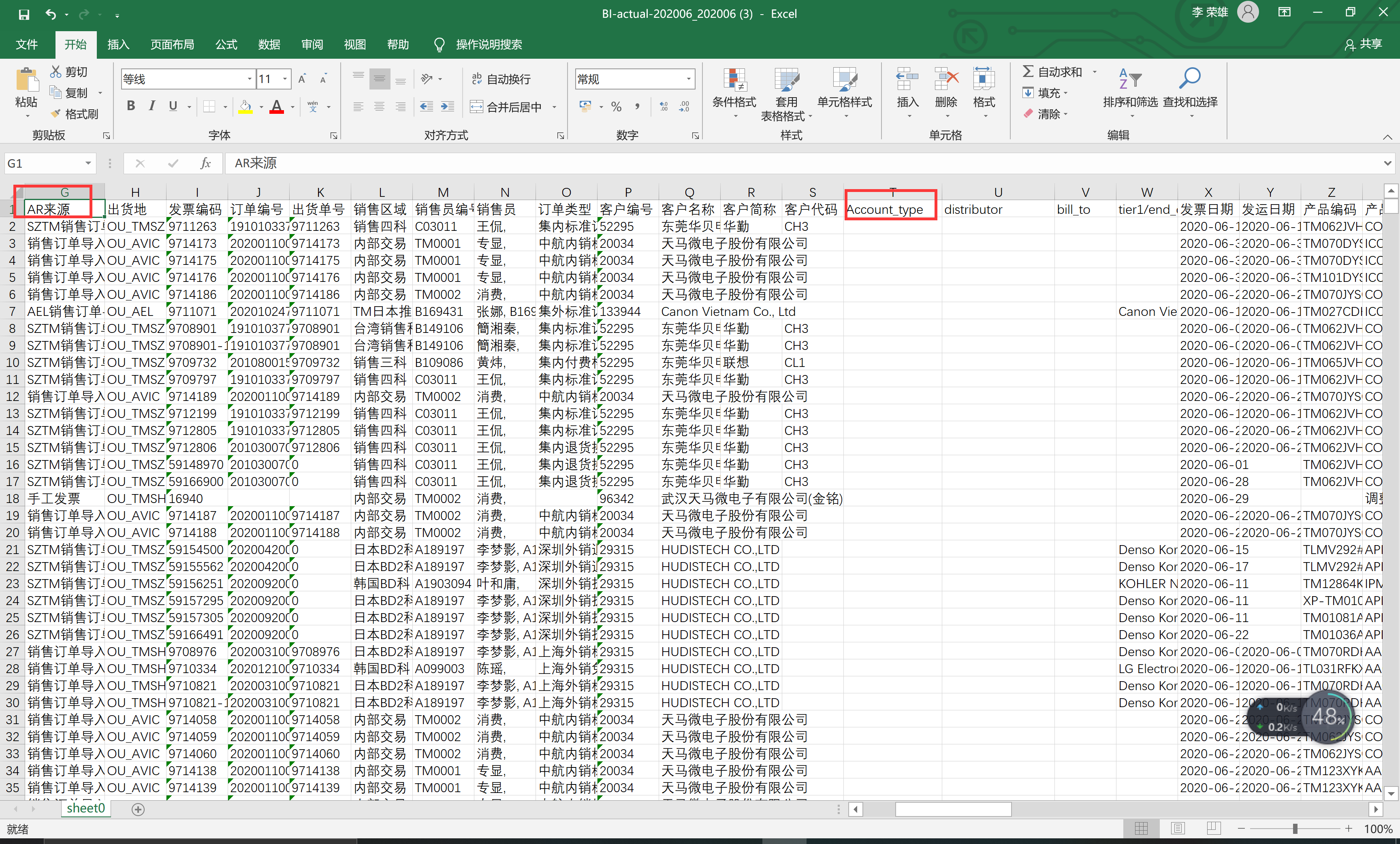Viewport: 1400px width, 844px height.
Task: Click 合并后居中 button
Action: click(x=506, y=107)
